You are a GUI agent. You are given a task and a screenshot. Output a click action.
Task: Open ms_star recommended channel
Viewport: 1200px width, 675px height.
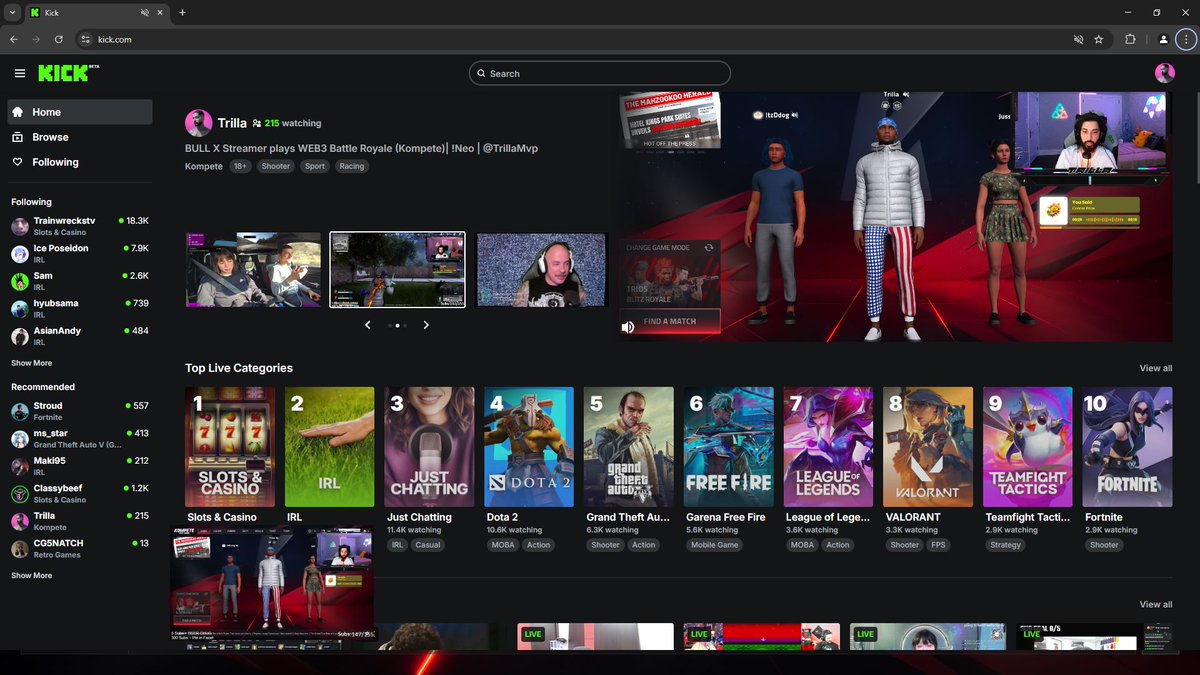point(80,439)
